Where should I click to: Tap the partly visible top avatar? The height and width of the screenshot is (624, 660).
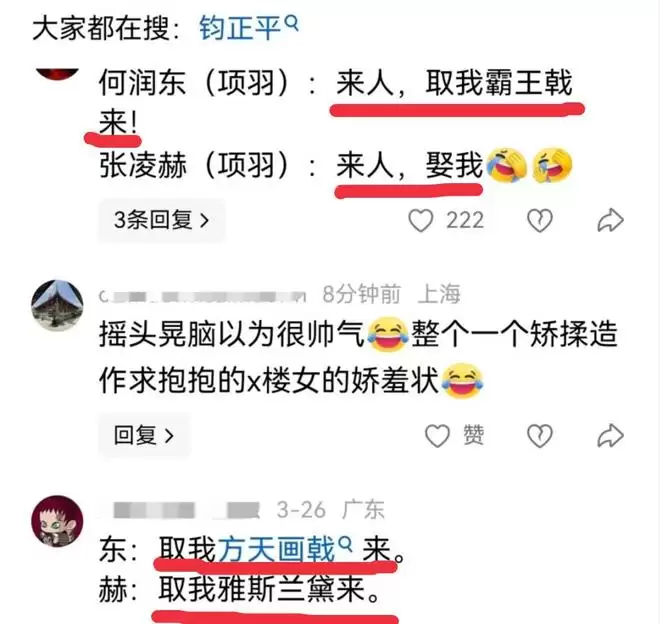click(x=57, y=74)
